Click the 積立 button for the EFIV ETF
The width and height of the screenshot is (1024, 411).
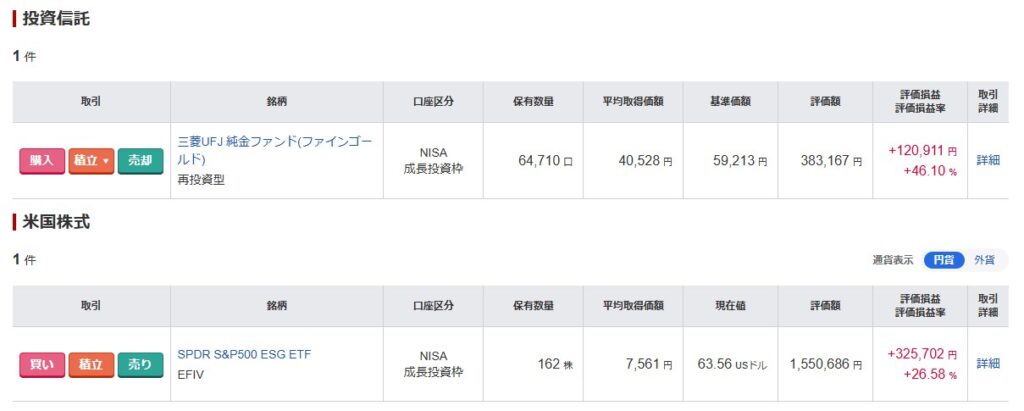(x=91, y=365)
